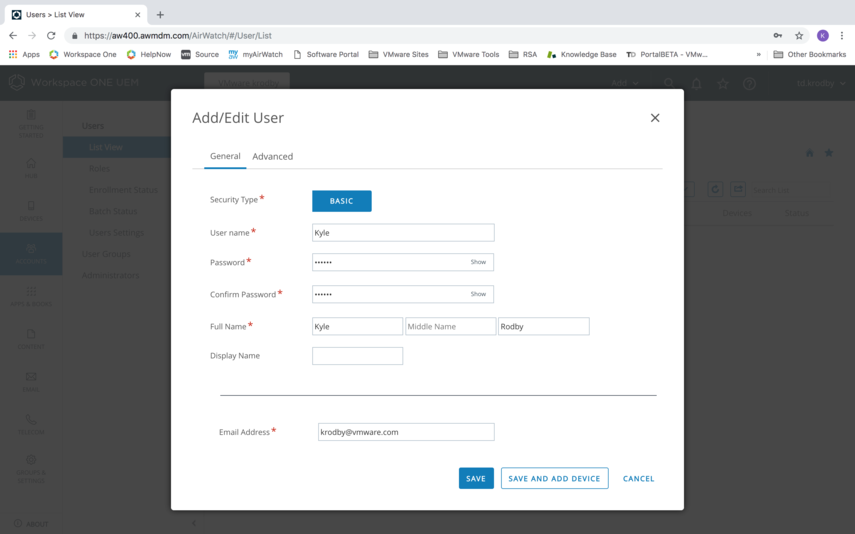The width and height of the screenshot is (855, 534).
Task: Show the Password field contents
Action: (x=478, y=262)
